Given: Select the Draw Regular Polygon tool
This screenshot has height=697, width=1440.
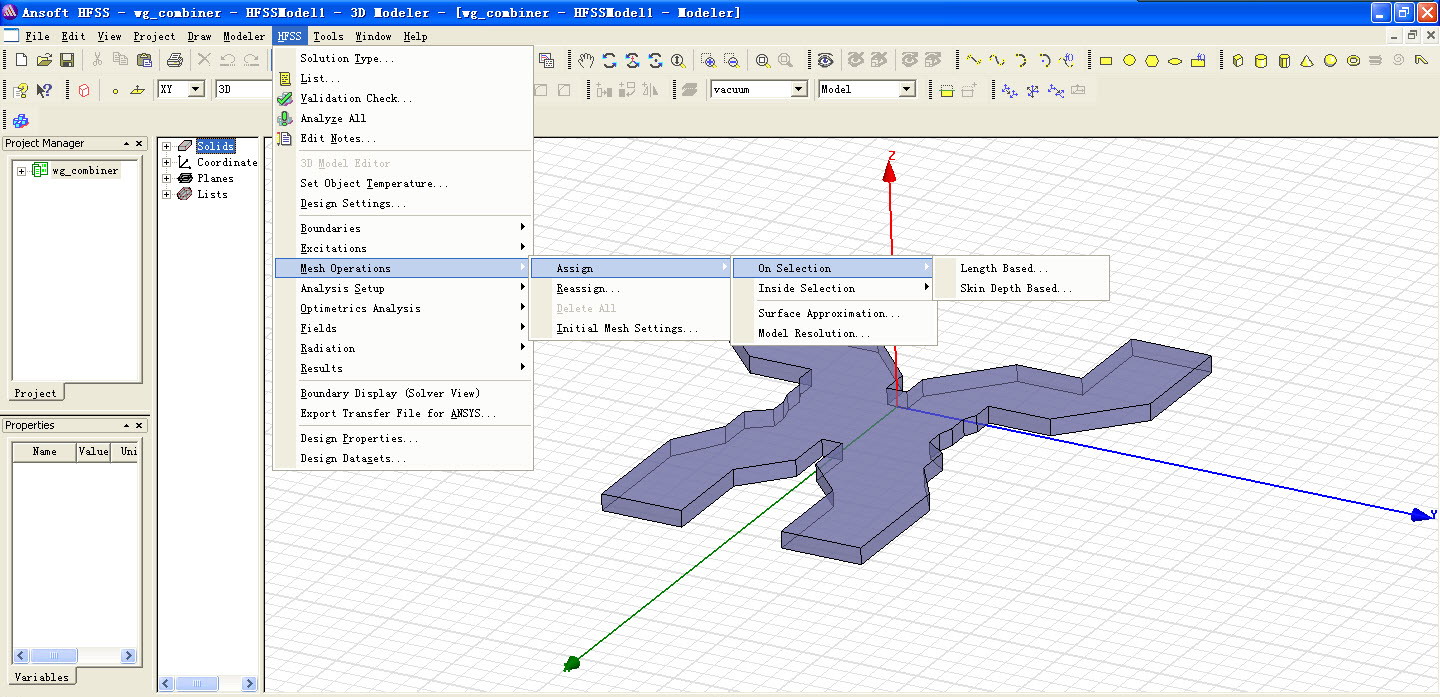Looking at the screenshot, I should pyautogui.click(x=1152, y=60).
